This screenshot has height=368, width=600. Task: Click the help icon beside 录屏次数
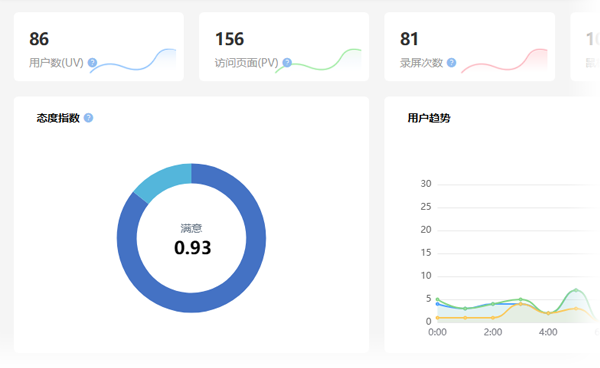[x=452, y=63]
